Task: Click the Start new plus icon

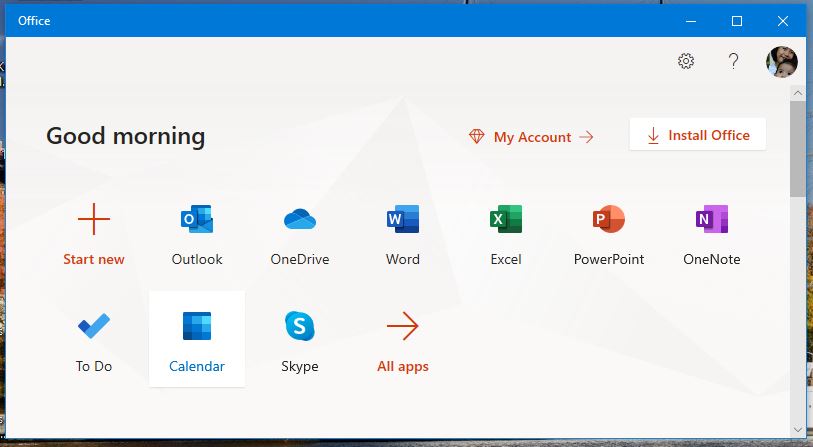Action: pos(94,219)
